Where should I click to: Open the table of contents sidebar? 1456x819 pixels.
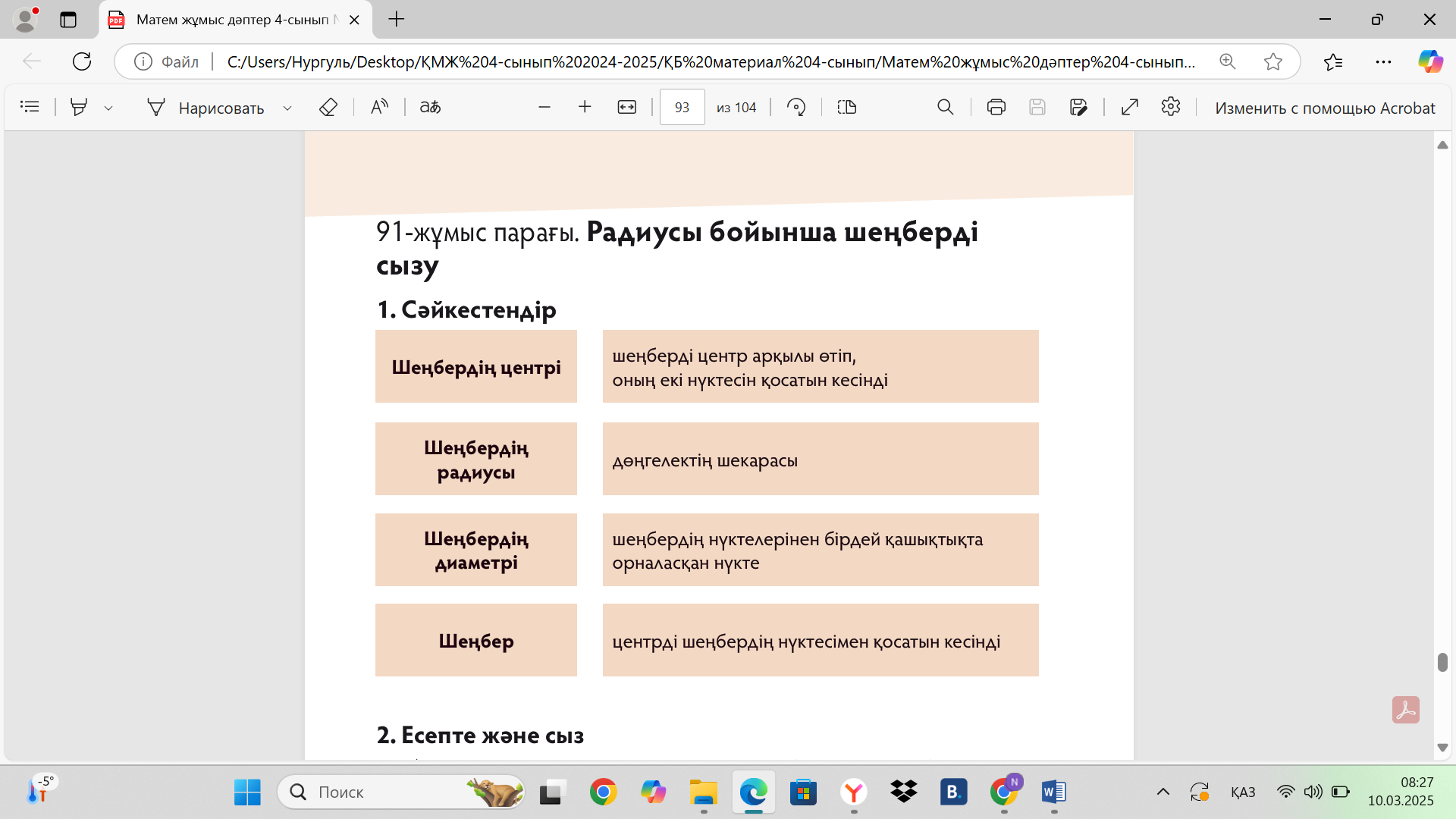[30, 107]
